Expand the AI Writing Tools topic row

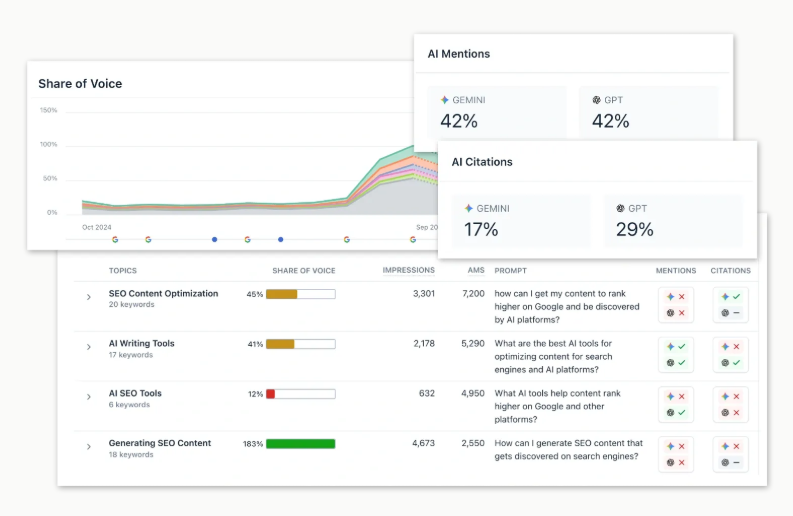pyautogui.click(x=89, y=348)
